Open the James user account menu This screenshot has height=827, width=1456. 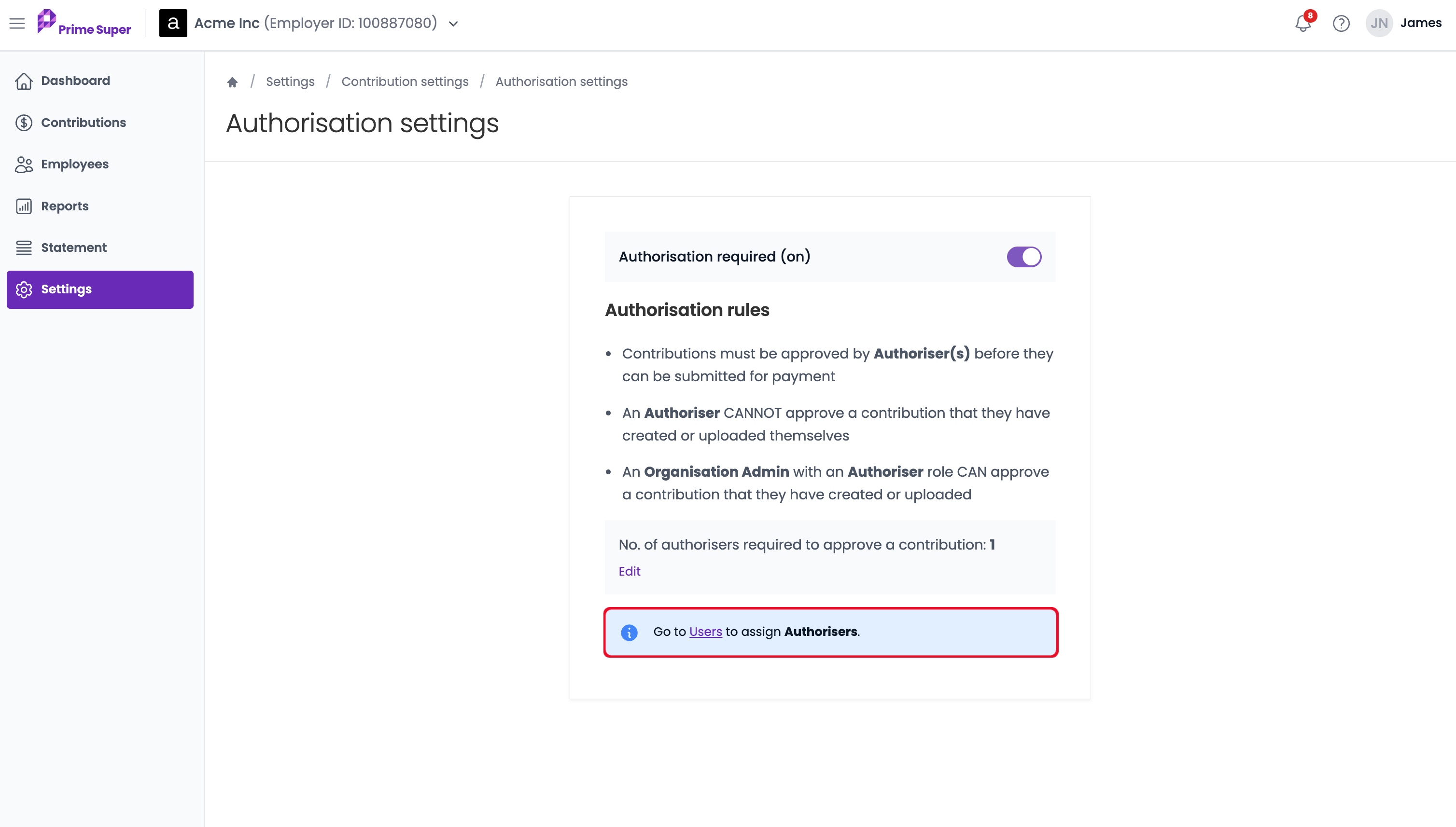(x=1420, y=23)
